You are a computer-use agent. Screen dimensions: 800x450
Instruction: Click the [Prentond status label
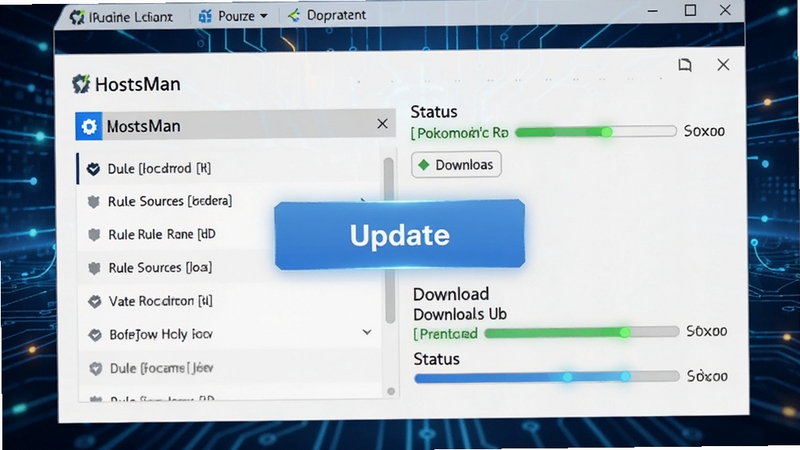[445, 334]
